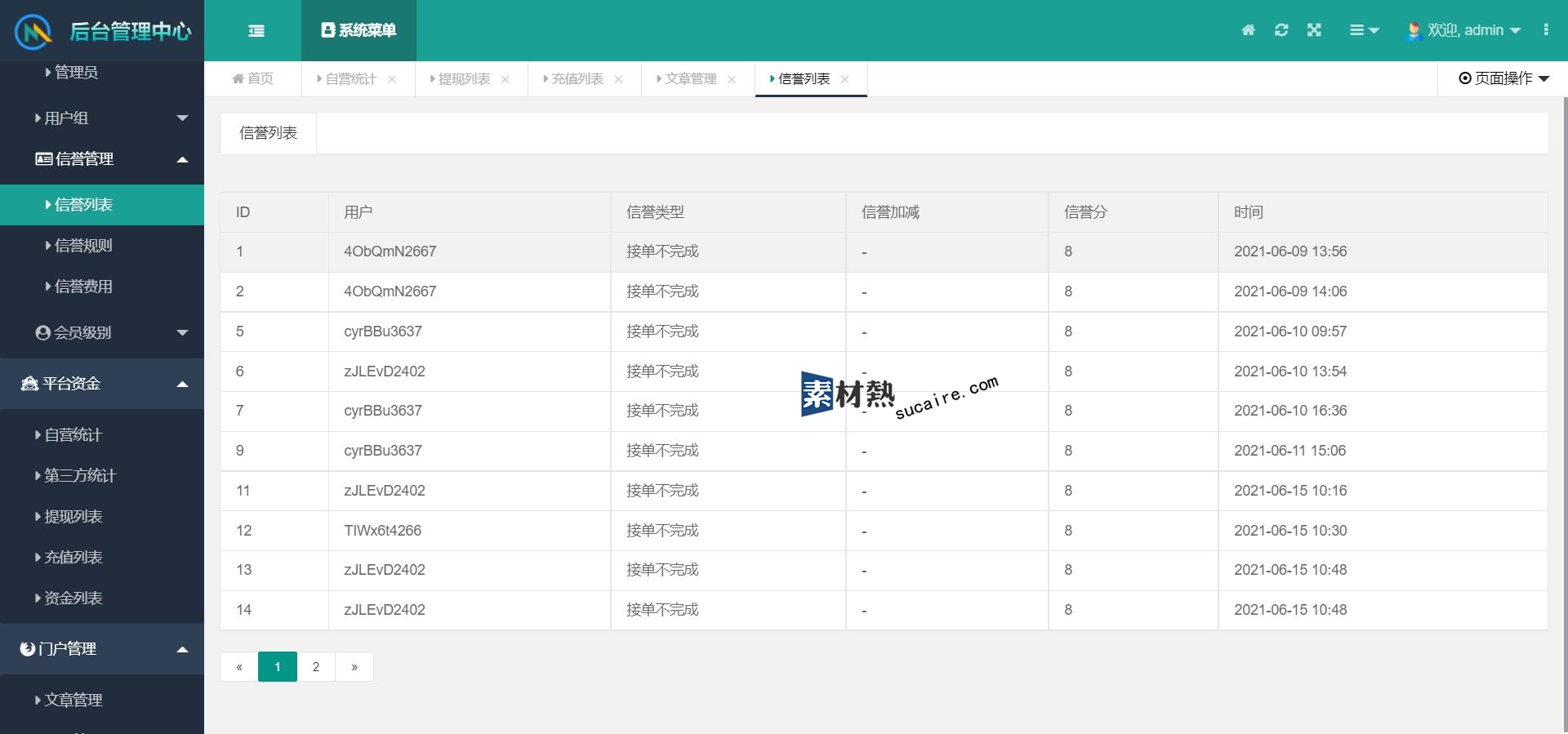Switch to the 首页 tab
Screen dimensions: 1568x734
click(253, 78)
